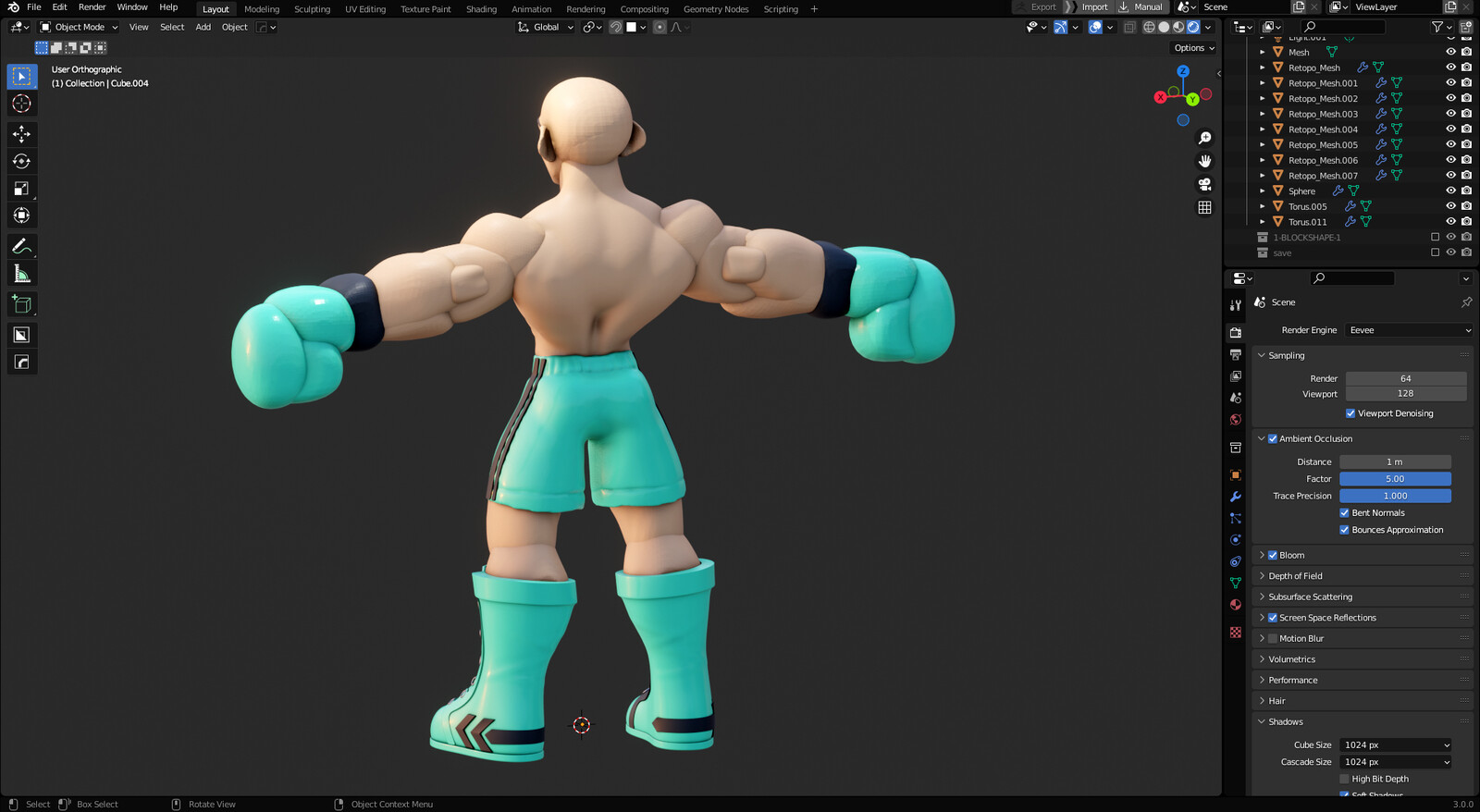Switch to wireframe viewport shading

(x=1149, y=27)
